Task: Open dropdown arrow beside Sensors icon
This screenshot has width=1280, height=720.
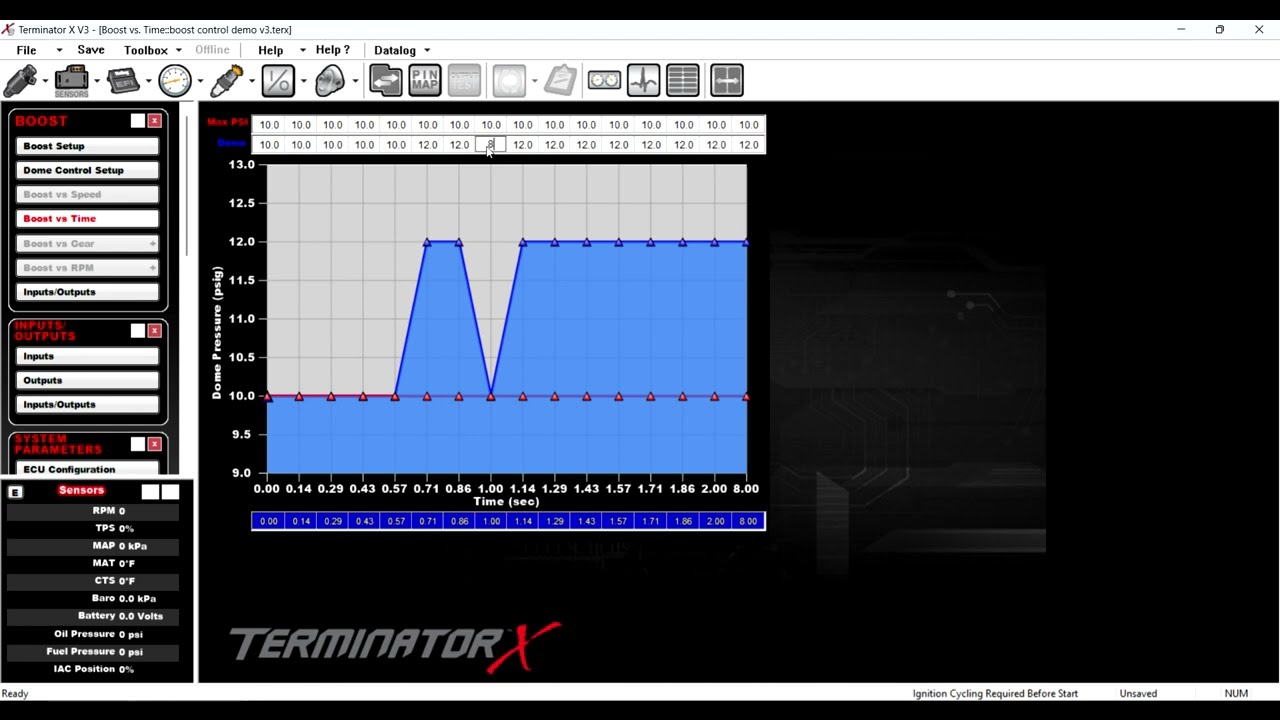Action: tap(96, 81)
